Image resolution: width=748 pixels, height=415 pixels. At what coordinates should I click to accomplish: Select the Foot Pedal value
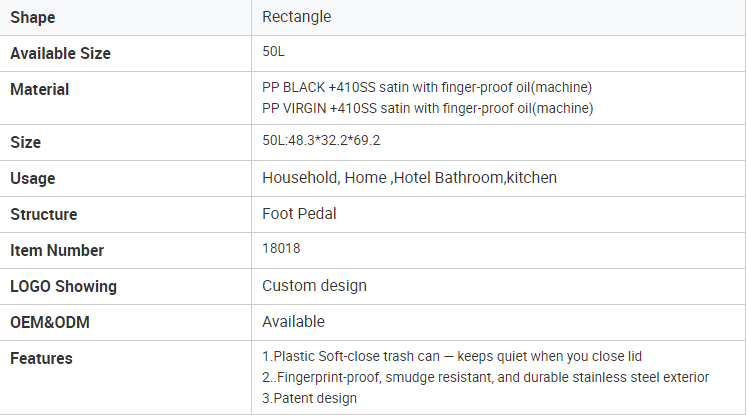pos(299,214)
